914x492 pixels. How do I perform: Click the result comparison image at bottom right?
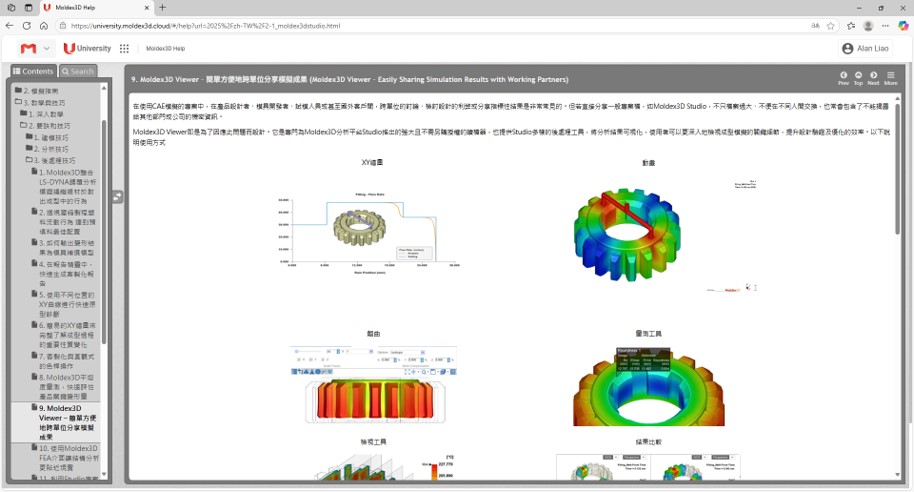[648, 466]
